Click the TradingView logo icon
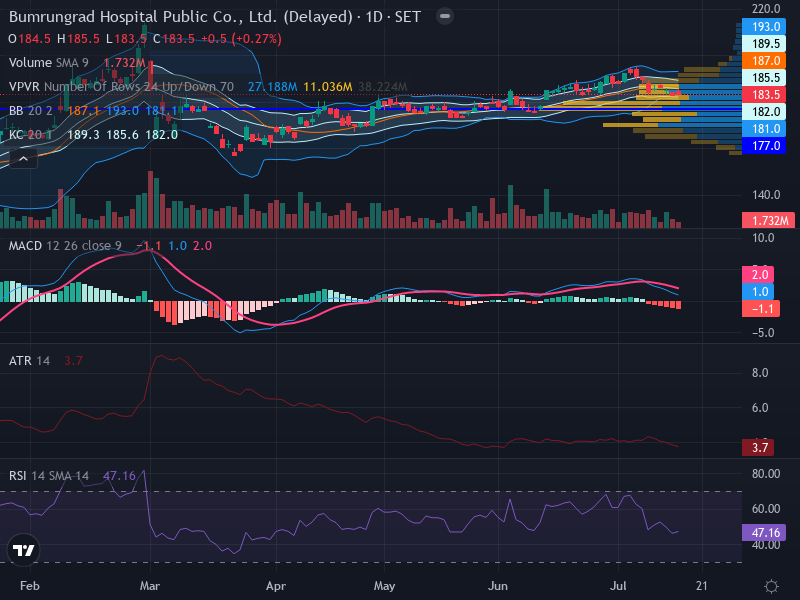Image resolution: width=800 pixels, height=600 pixels. 23,550
